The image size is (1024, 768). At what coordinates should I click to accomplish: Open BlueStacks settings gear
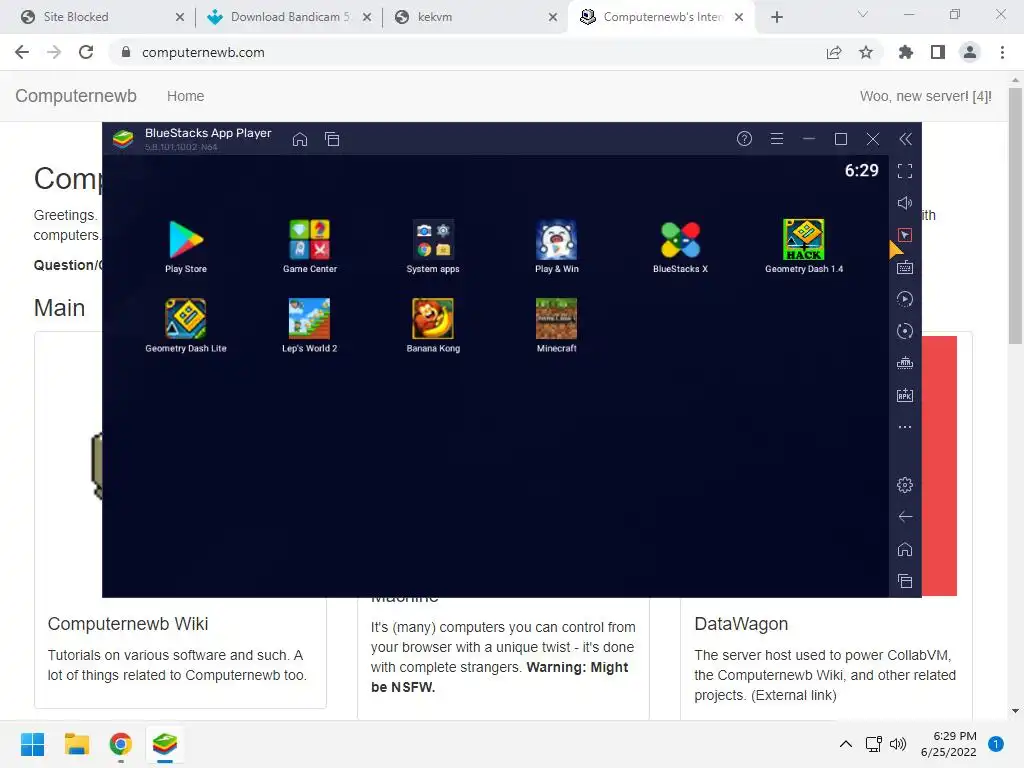[x=904, y=485]
